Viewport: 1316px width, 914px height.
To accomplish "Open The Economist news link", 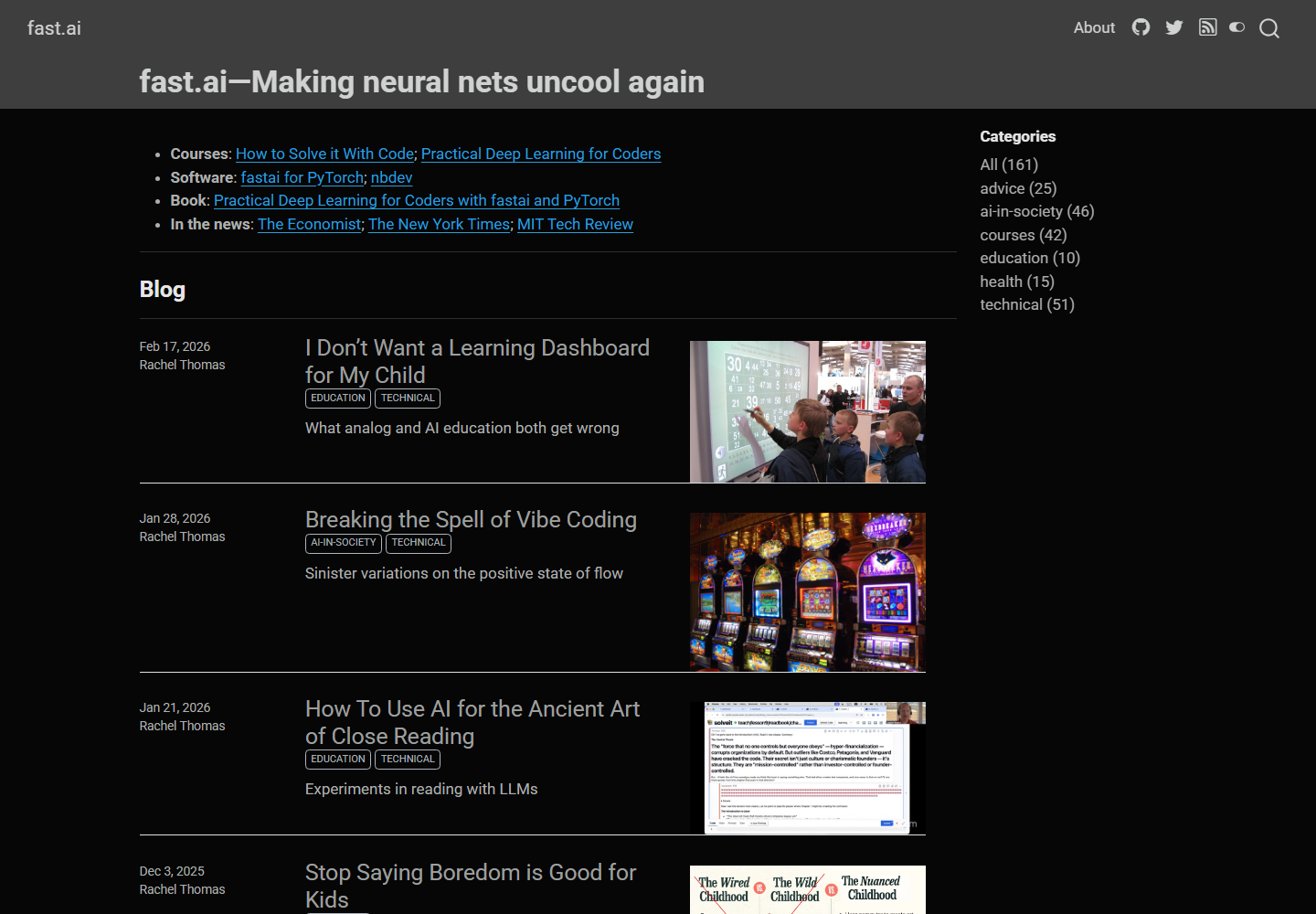I will pos(310,224).
